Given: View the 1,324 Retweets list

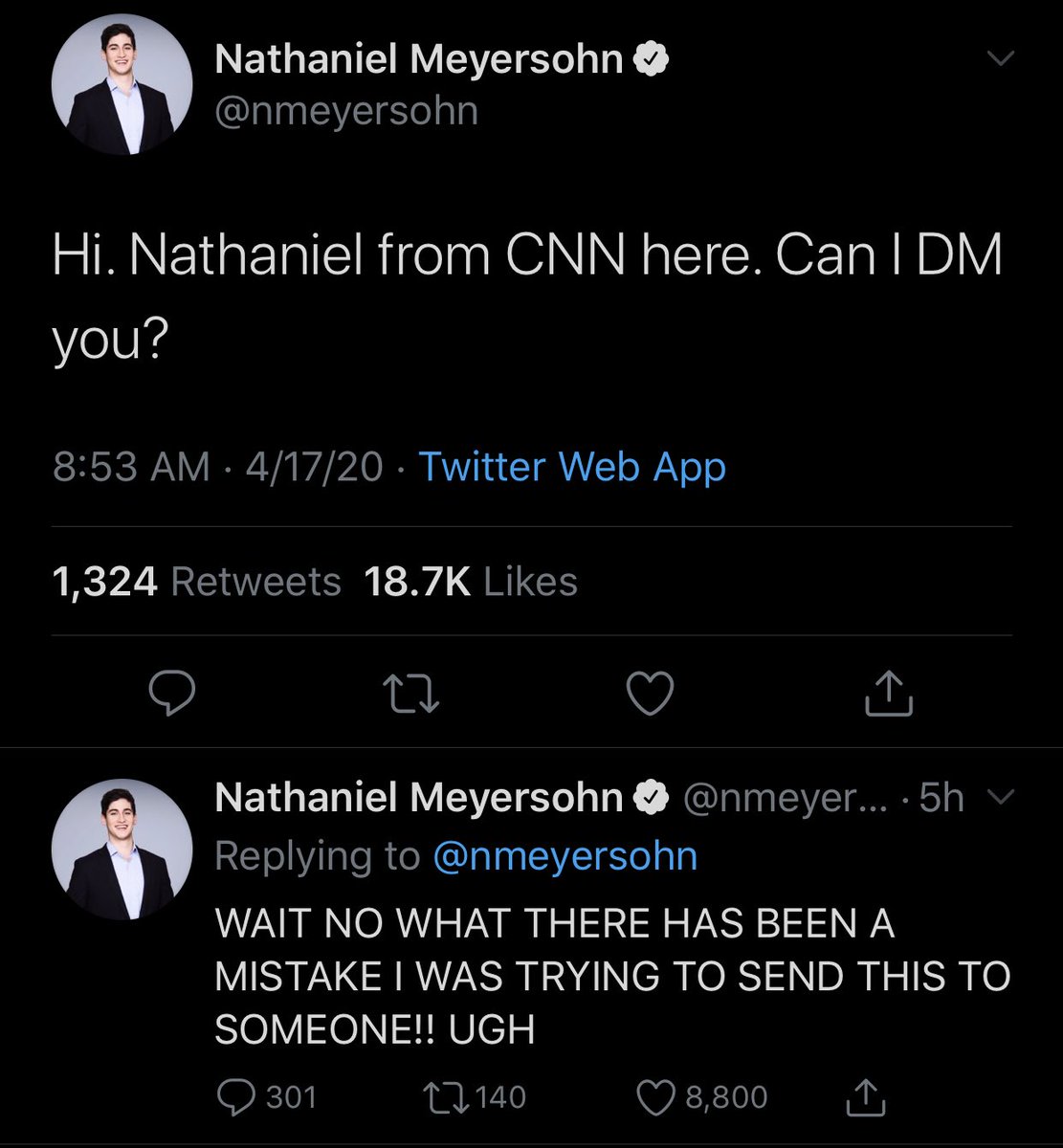Looking at the screenshot, I should click(196, 582).
